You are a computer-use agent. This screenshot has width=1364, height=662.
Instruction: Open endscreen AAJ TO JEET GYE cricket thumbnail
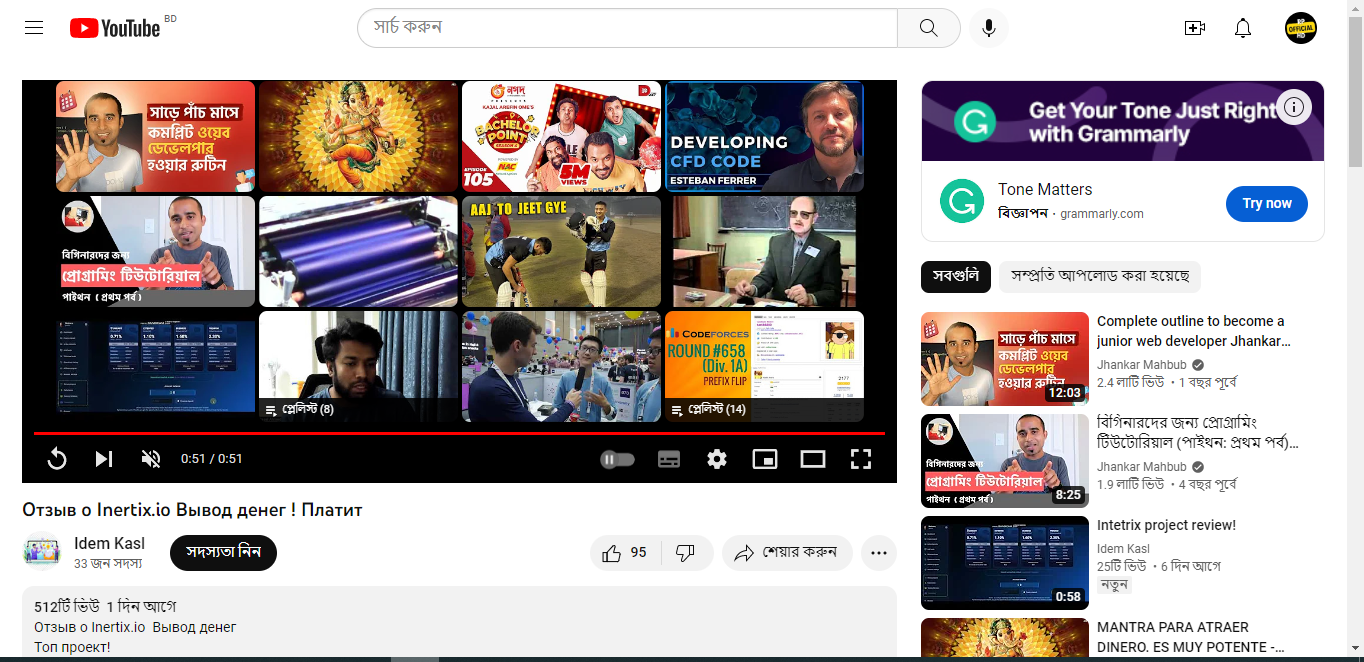coord(561,251)
